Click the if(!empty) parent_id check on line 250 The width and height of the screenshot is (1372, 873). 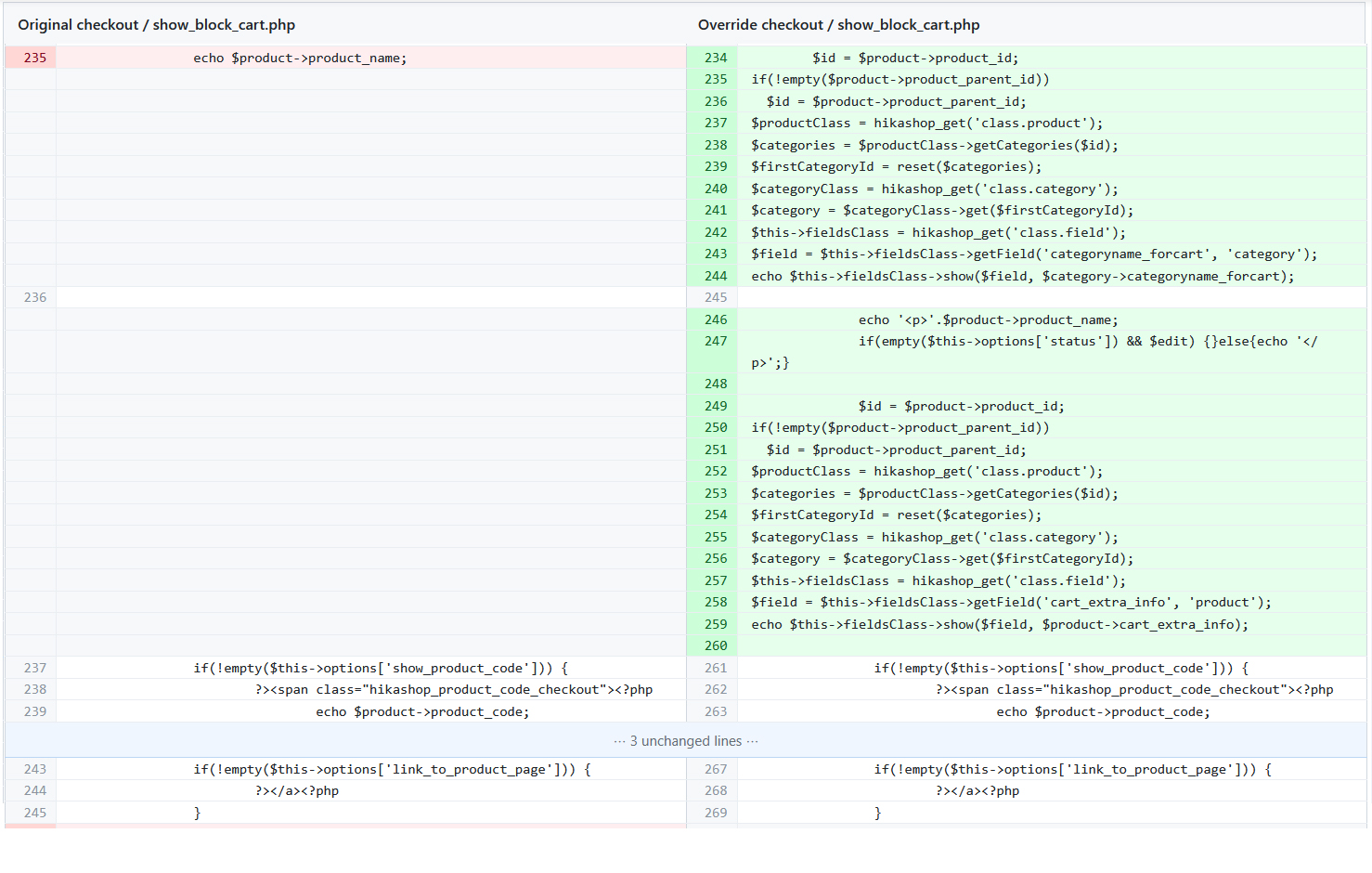(x=900, y=427)
